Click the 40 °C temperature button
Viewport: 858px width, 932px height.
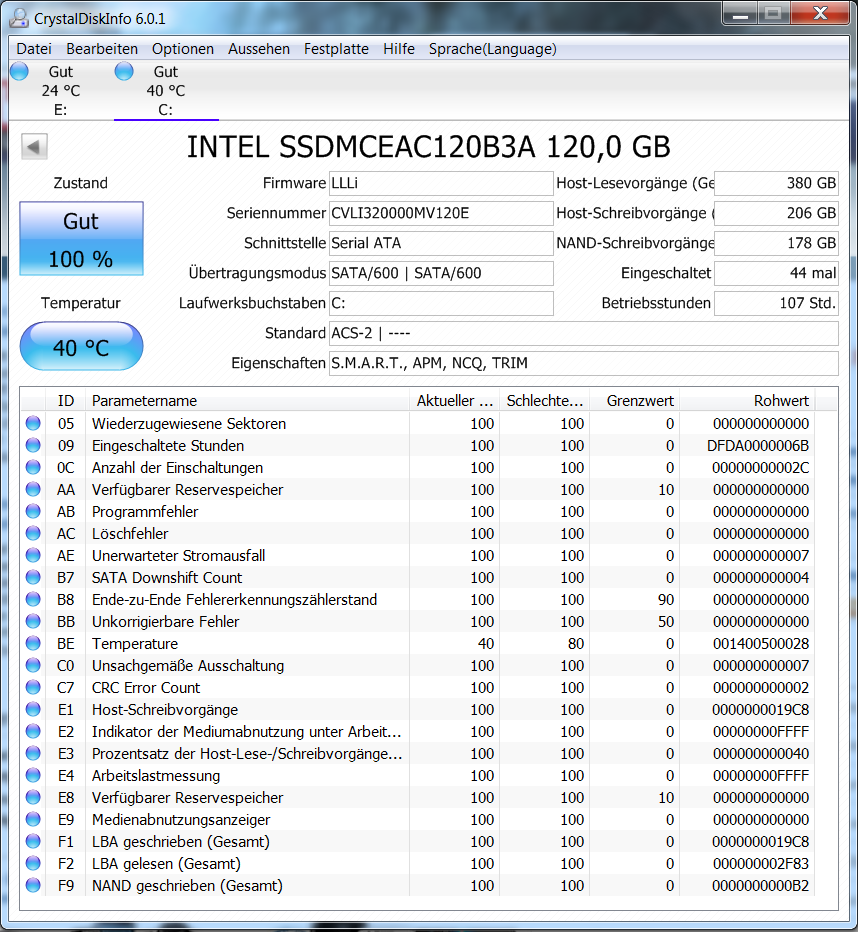[81, 347]
